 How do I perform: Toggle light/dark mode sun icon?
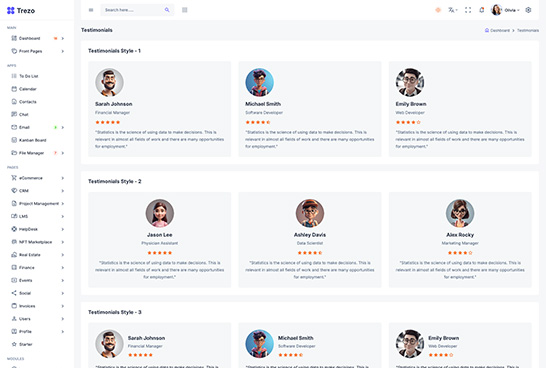tap(438, 10)
